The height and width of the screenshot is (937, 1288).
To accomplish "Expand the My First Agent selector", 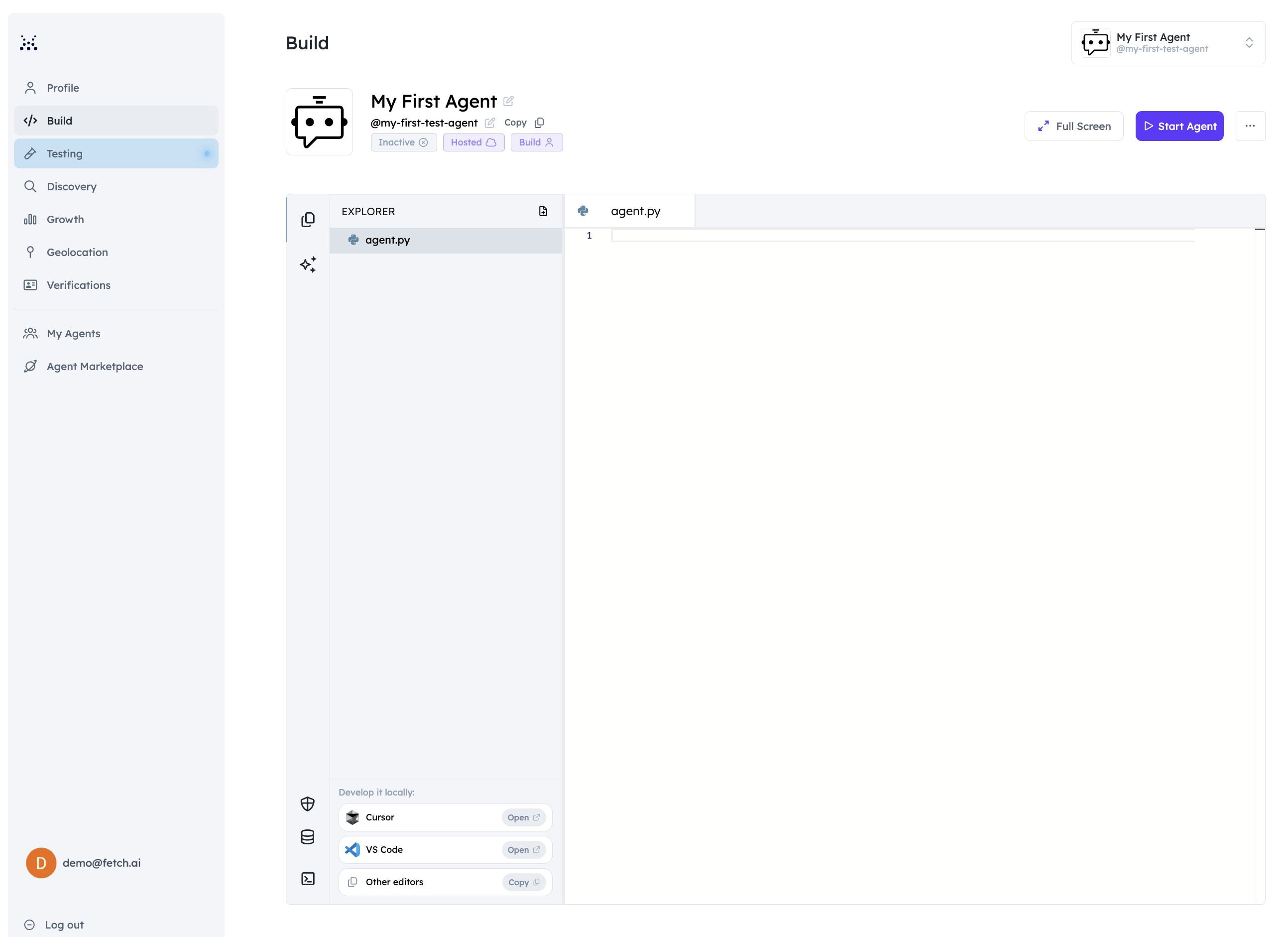I will [1168, 43].
